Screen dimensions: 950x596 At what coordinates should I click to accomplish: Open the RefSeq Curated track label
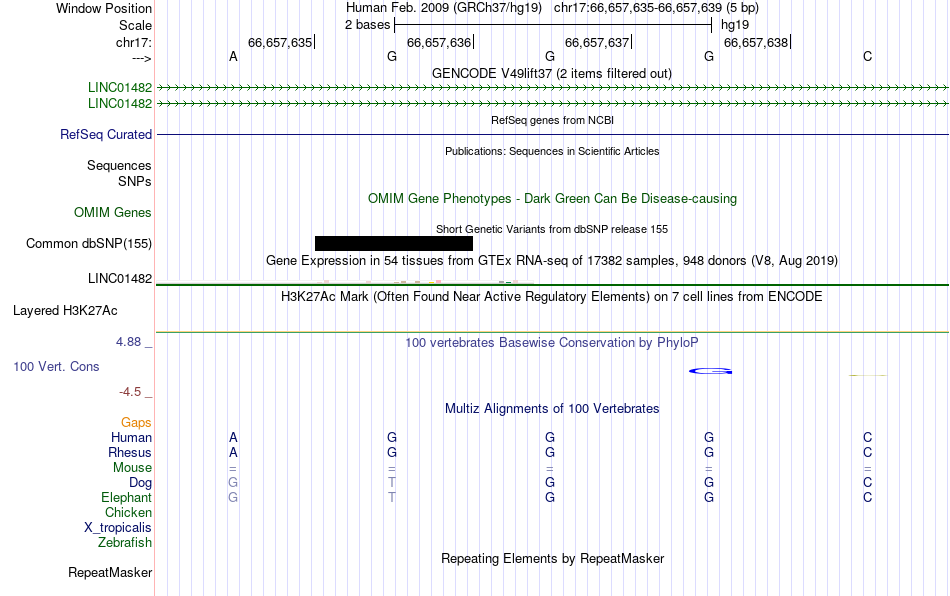105,134
